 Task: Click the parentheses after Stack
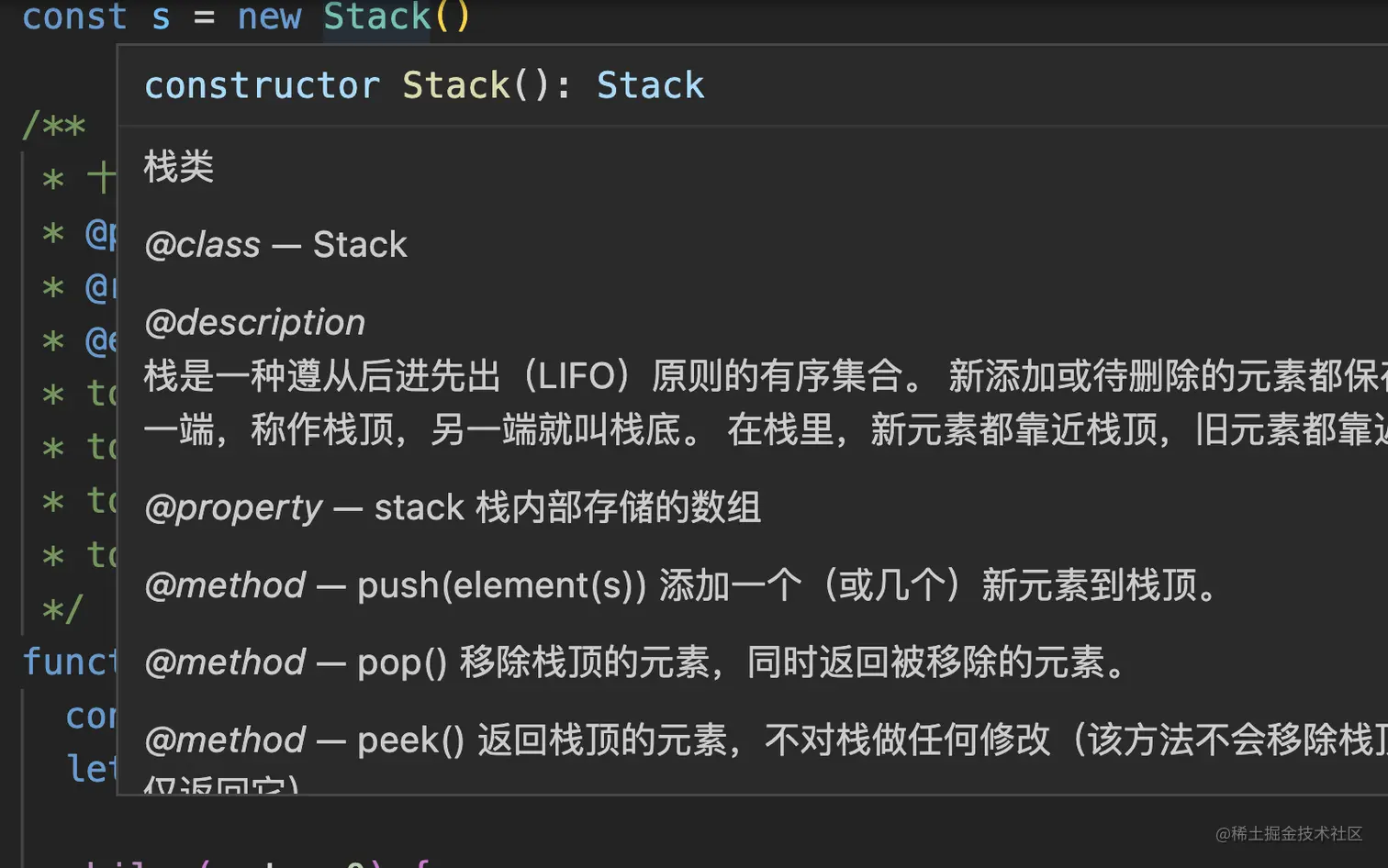pyautogui.click(x=452, y=16)
